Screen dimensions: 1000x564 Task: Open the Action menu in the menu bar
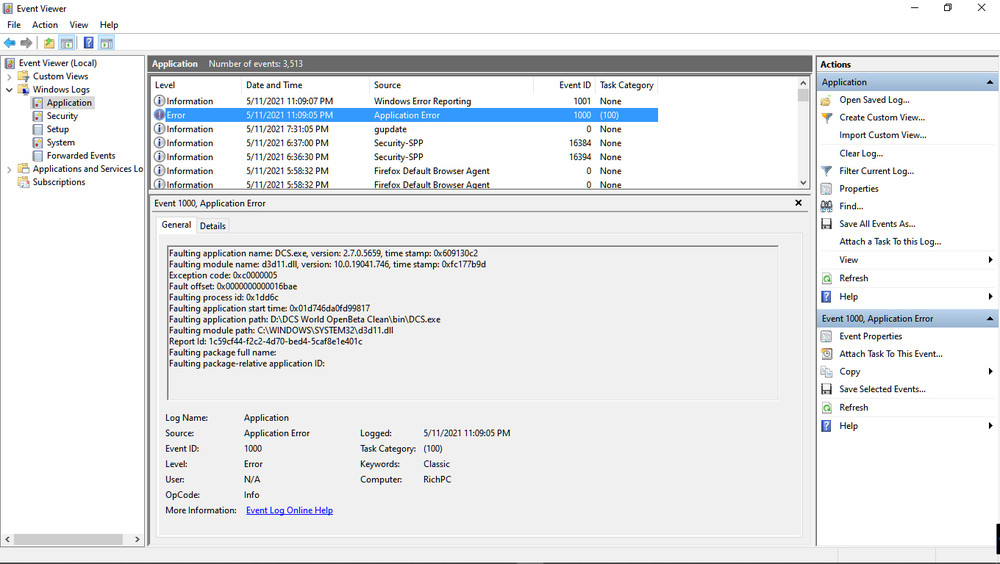[x=45, y=25]
